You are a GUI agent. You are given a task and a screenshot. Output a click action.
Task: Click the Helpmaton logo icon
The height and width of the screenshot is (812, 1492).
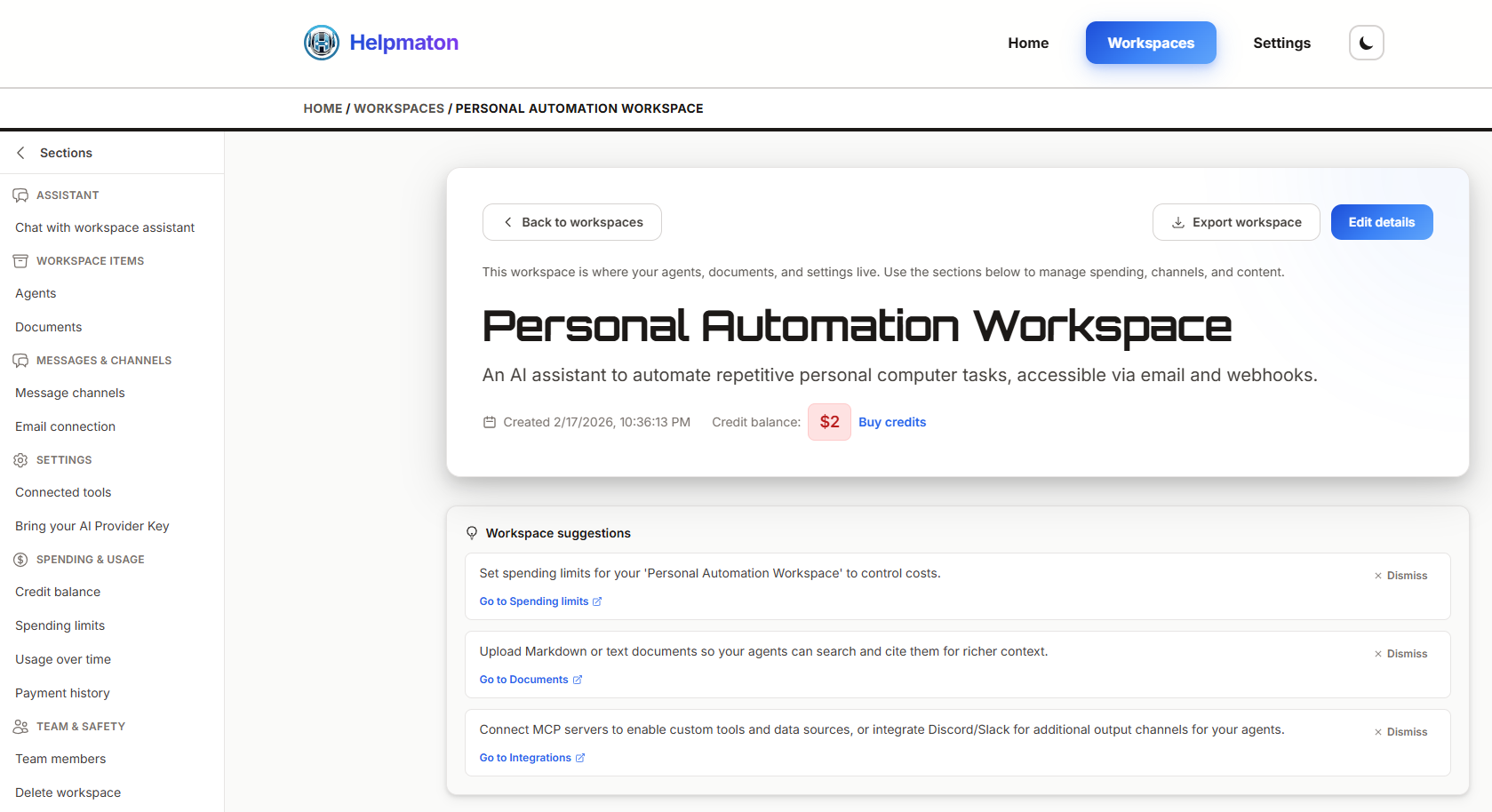pyautogui.click(x=321, y=42)
